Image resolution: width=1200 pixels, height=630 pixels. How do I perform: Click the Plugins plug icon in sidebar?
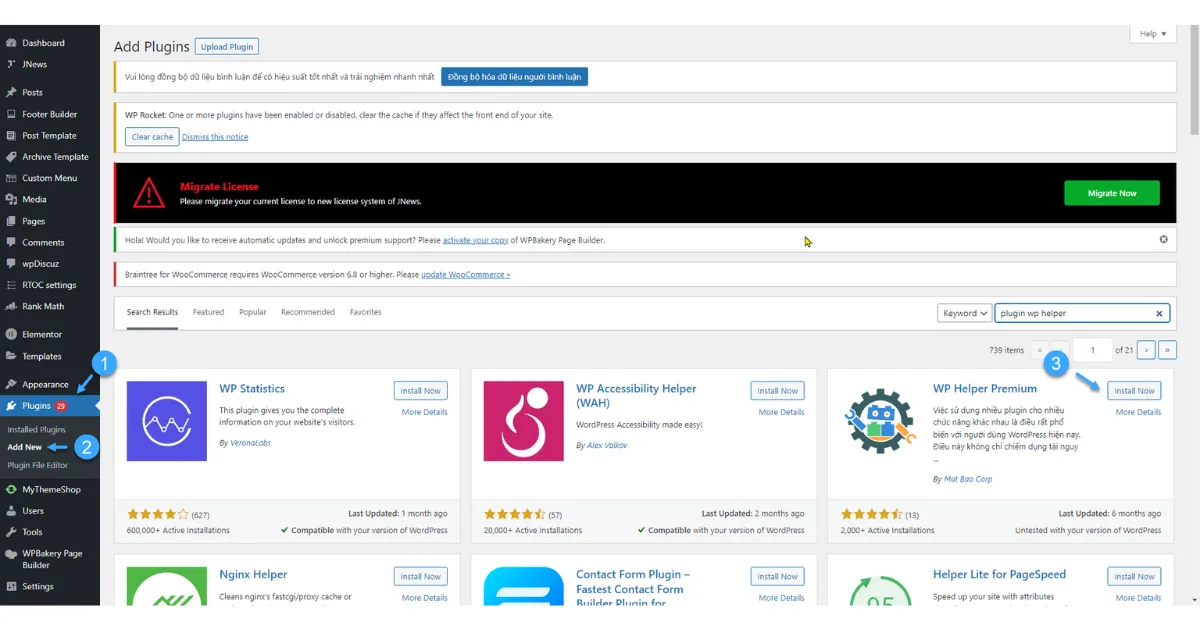coord(11,406)
